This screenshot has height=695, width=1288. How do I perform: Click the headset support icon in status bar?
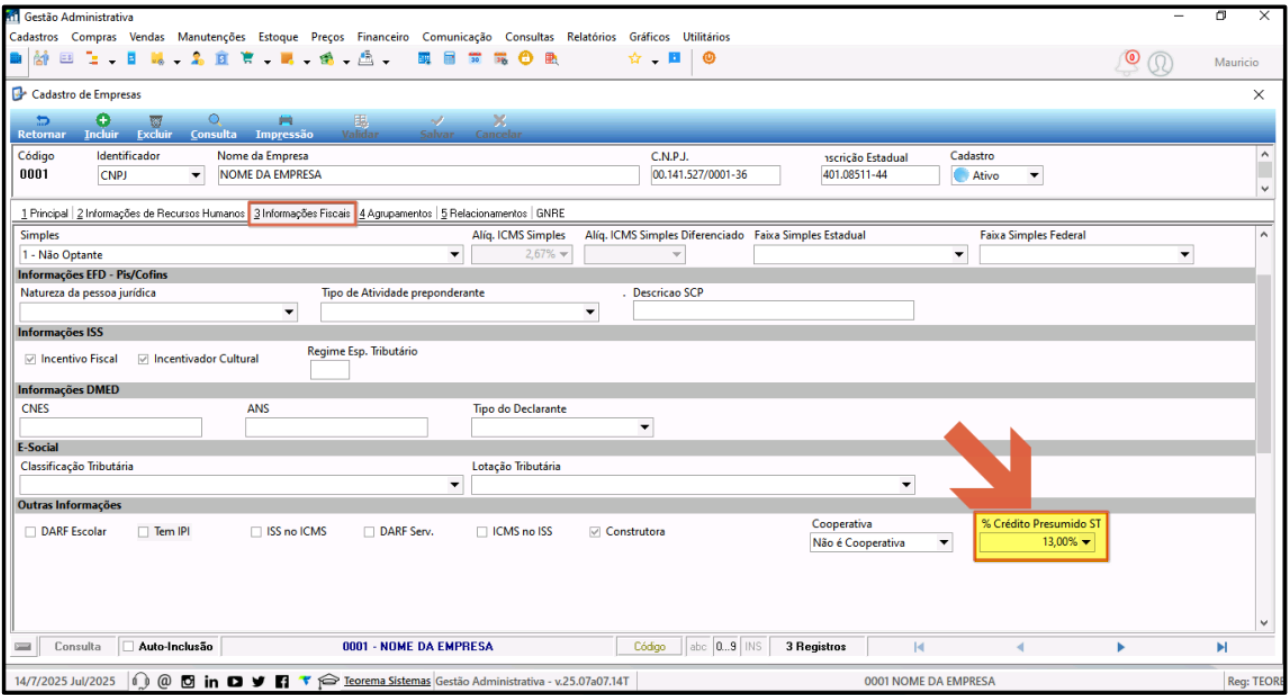click(141, 681)
